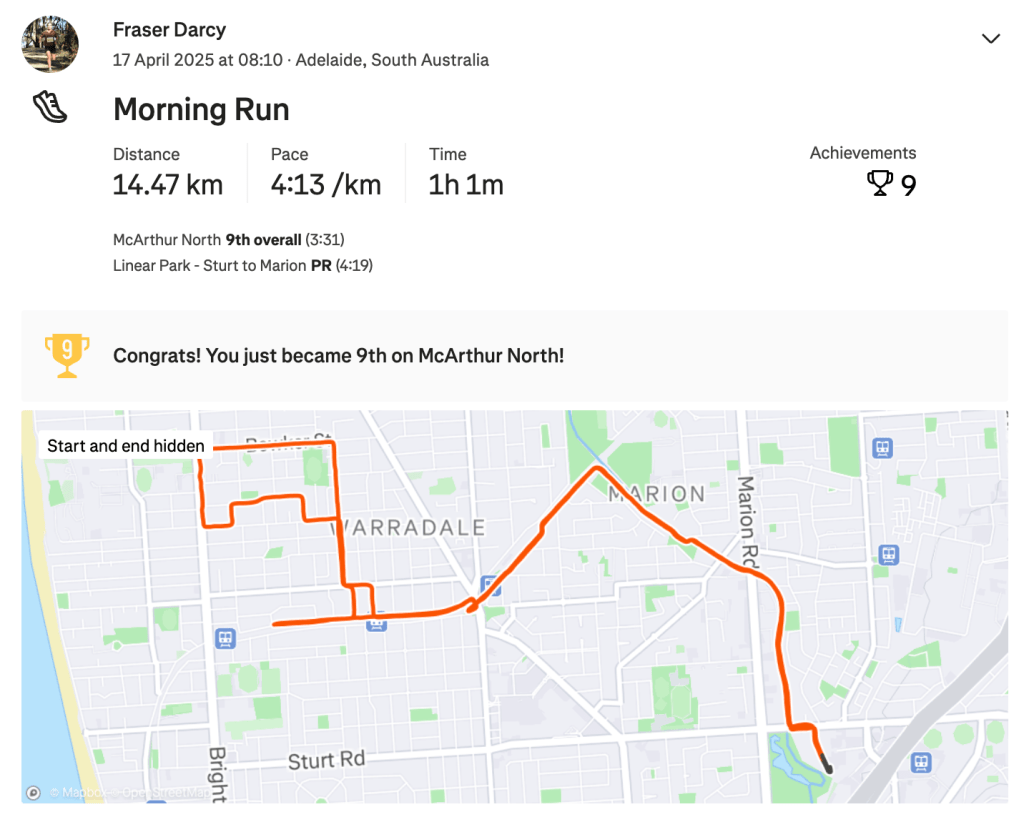Click the Achievements trophy icon
Screen dimensions: 1024x822
point(880,184)
